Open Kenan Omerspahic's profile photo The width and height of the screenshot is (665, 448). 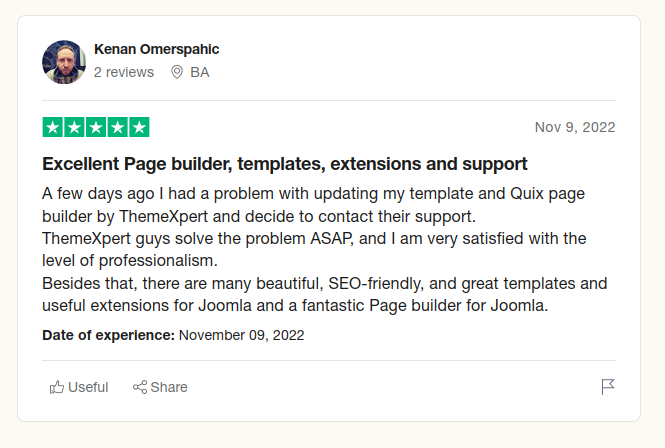tap(64, 62)
